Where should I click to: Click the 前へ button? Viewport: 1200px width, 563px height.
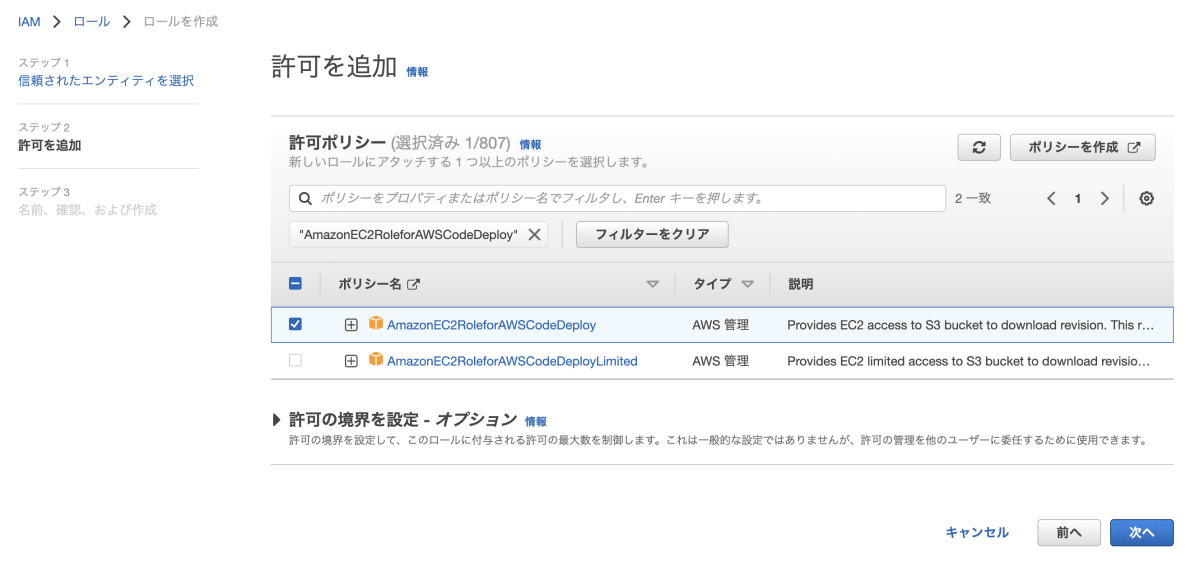[1069, 532]
